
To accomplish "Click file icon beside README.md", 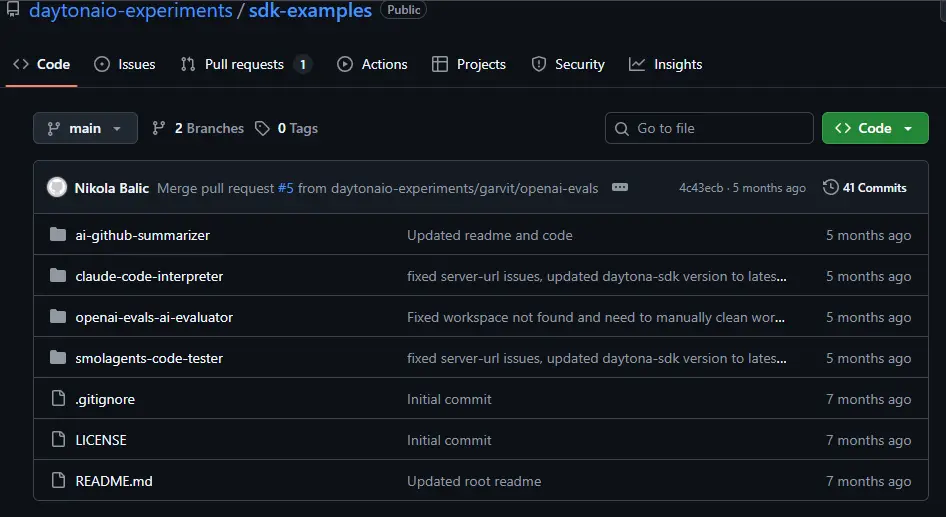I will (58, 480).
